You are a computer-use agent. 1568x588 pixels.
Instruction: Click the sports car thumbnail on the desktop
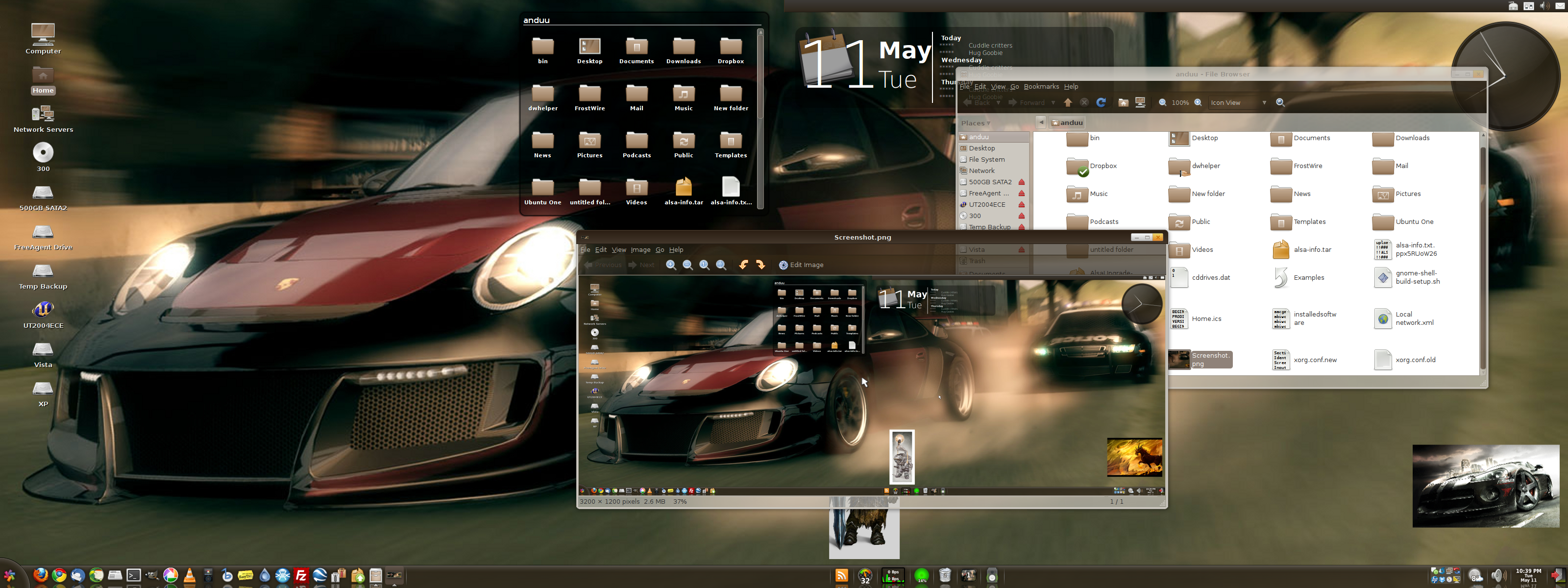pos(1486,486)
